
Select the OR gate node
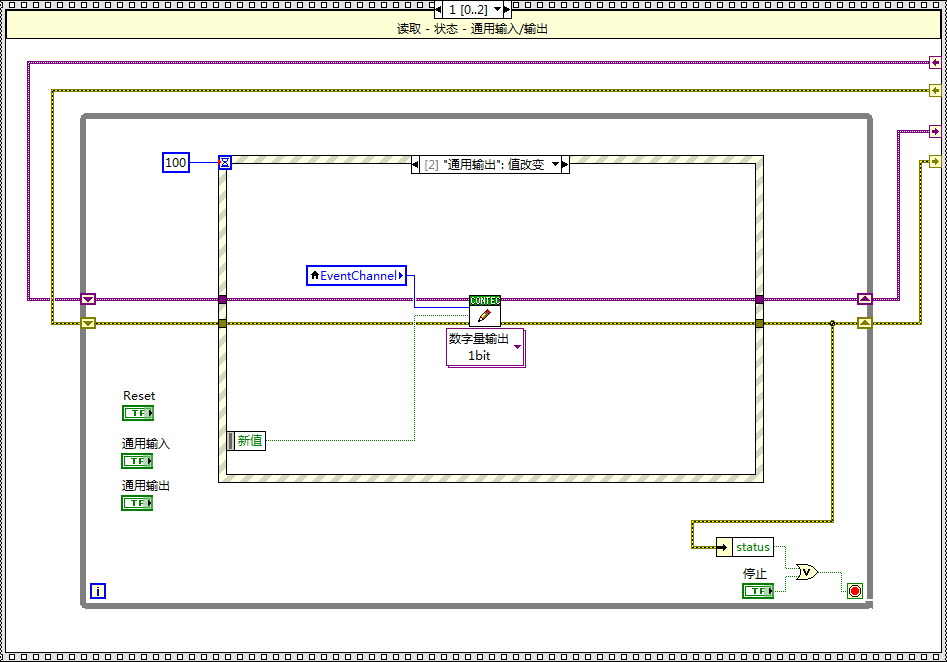point(807,572)
